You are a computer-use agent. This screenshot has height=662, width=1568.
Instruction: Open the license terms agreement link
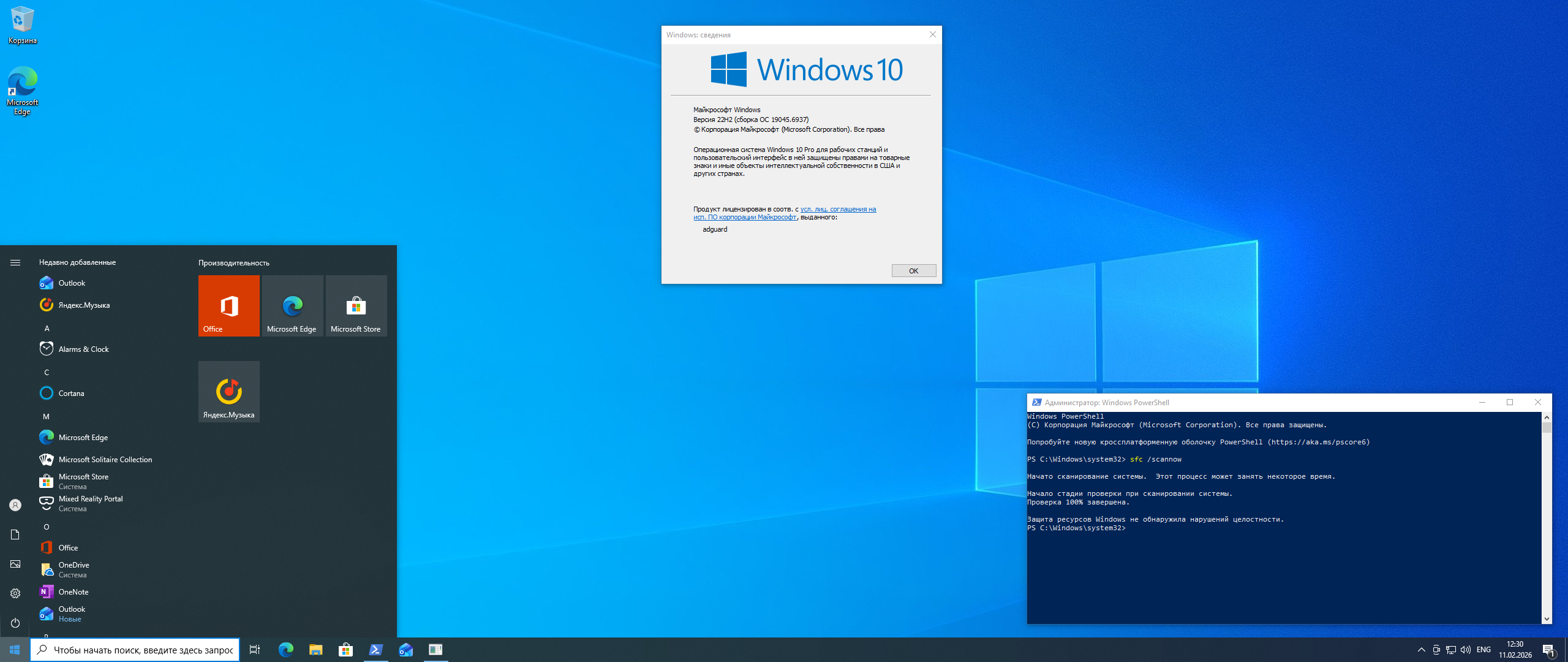click(837, 209)
